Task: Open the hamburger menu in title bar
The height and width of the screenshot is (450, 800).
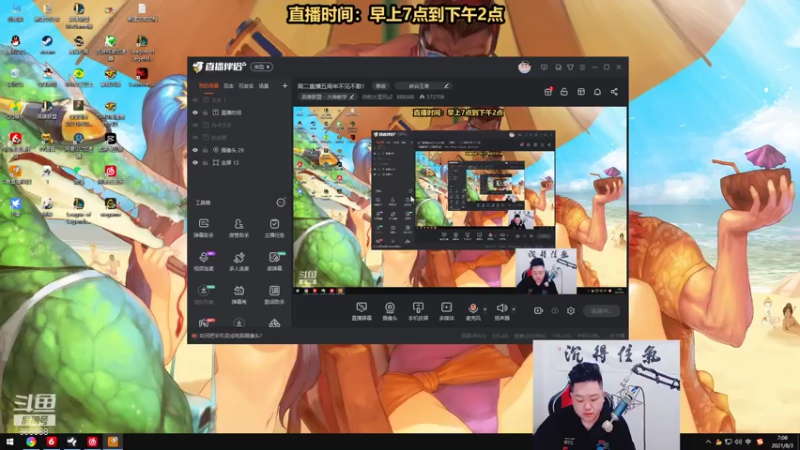Action: click(x=582, y=67)
